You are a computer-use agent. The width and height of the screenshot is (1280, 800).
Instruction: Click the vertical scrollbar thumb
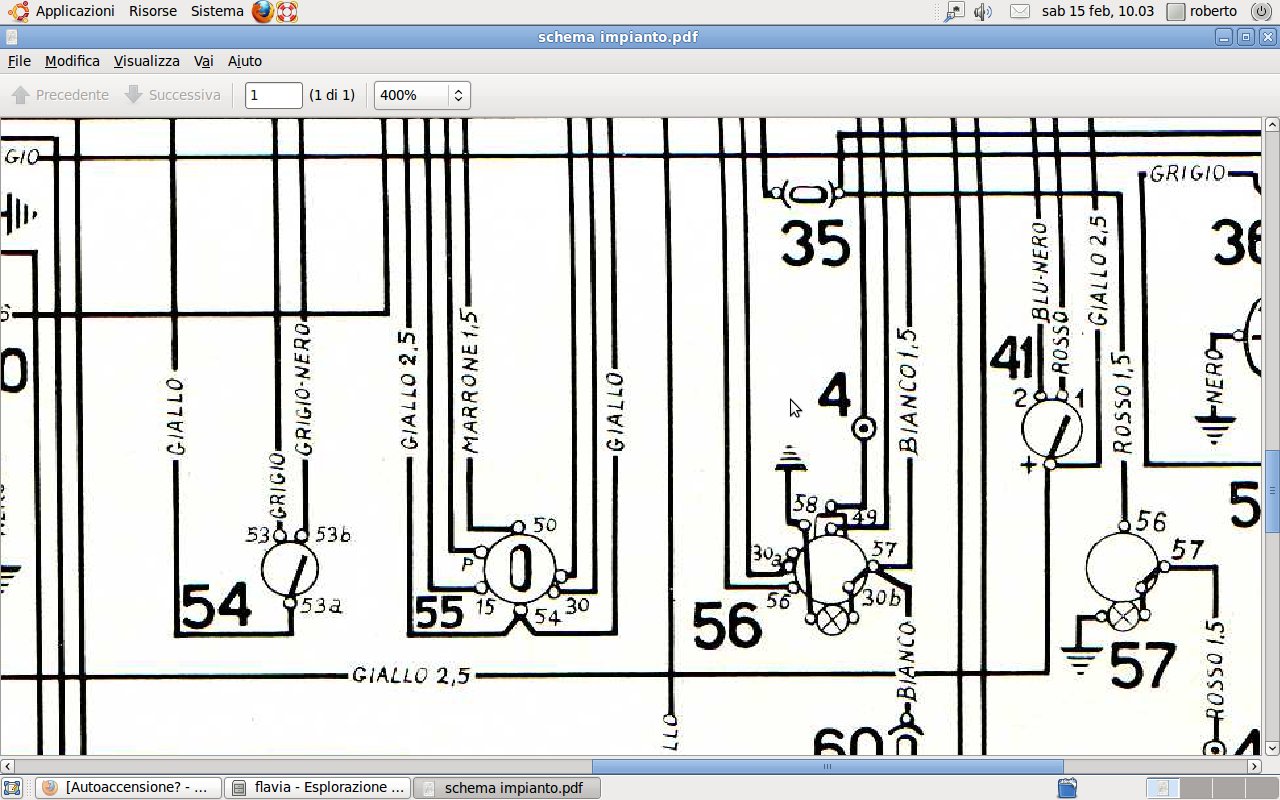coord(1271,490)
